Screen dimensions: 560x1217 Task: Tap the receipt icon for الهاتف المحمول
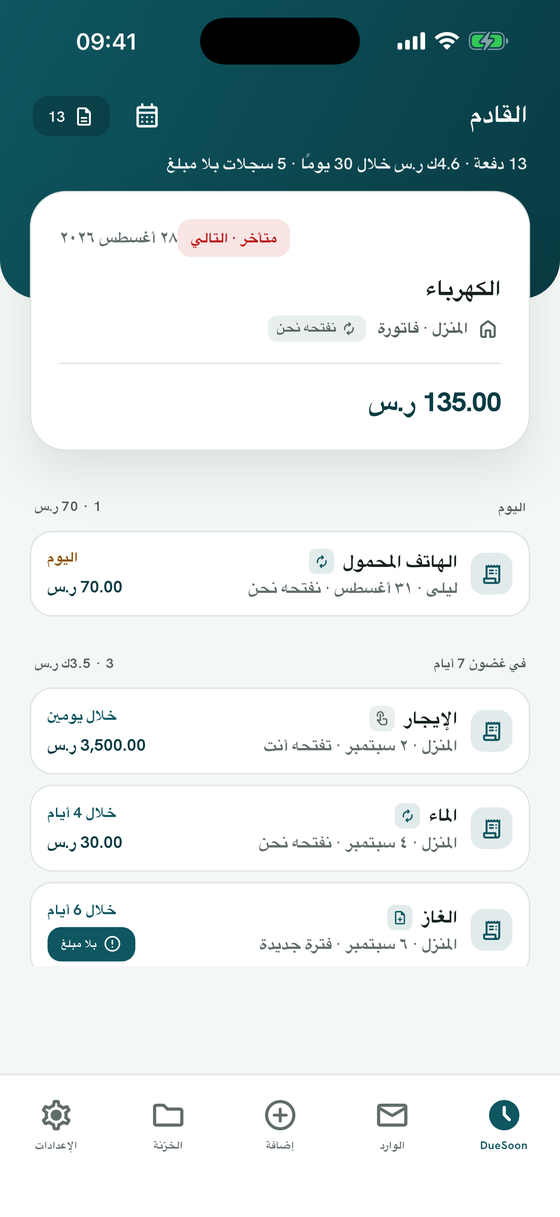pos(491,573)
